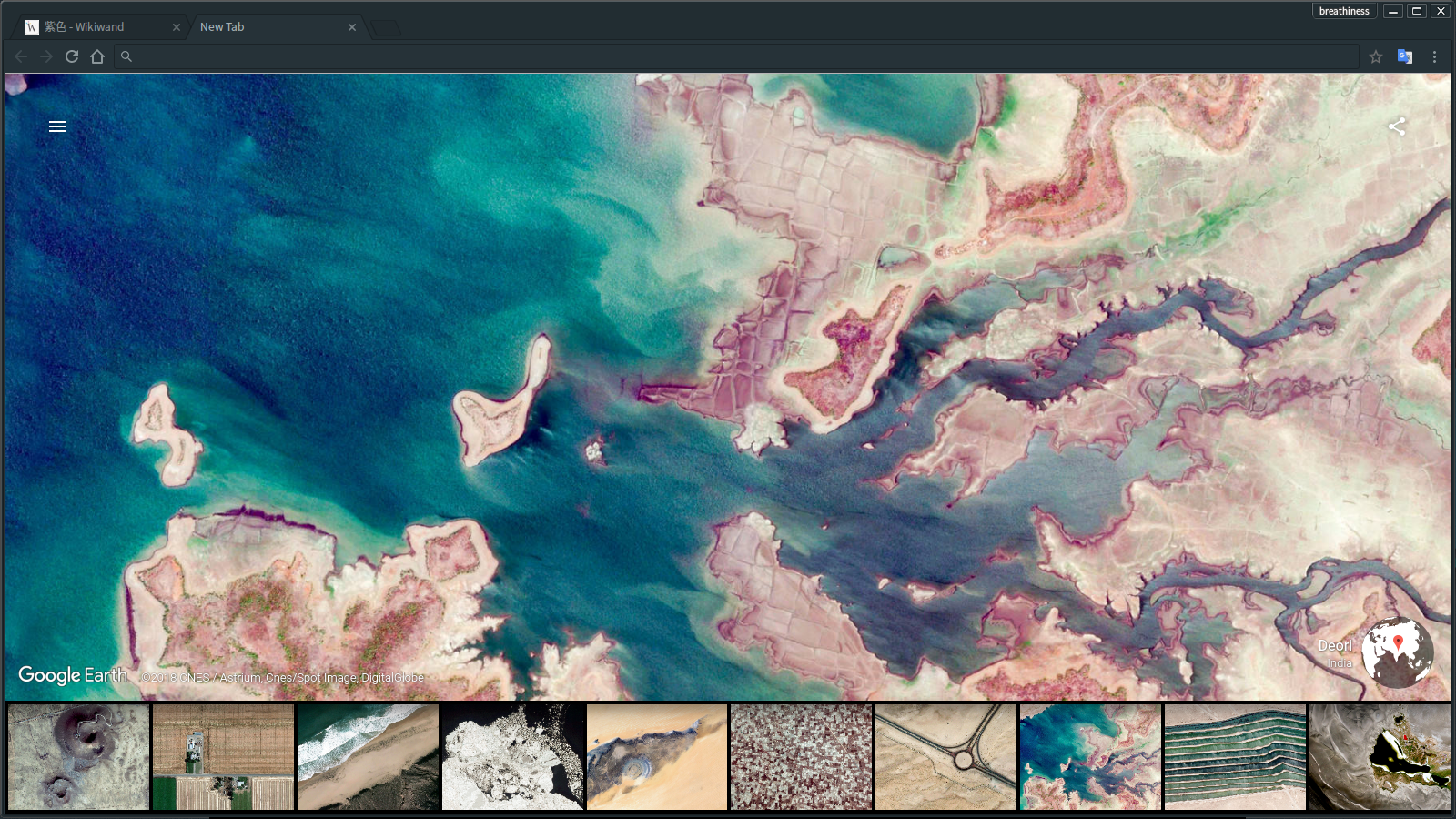Bookmark this page with the star icon

[x=1376, y=56]
